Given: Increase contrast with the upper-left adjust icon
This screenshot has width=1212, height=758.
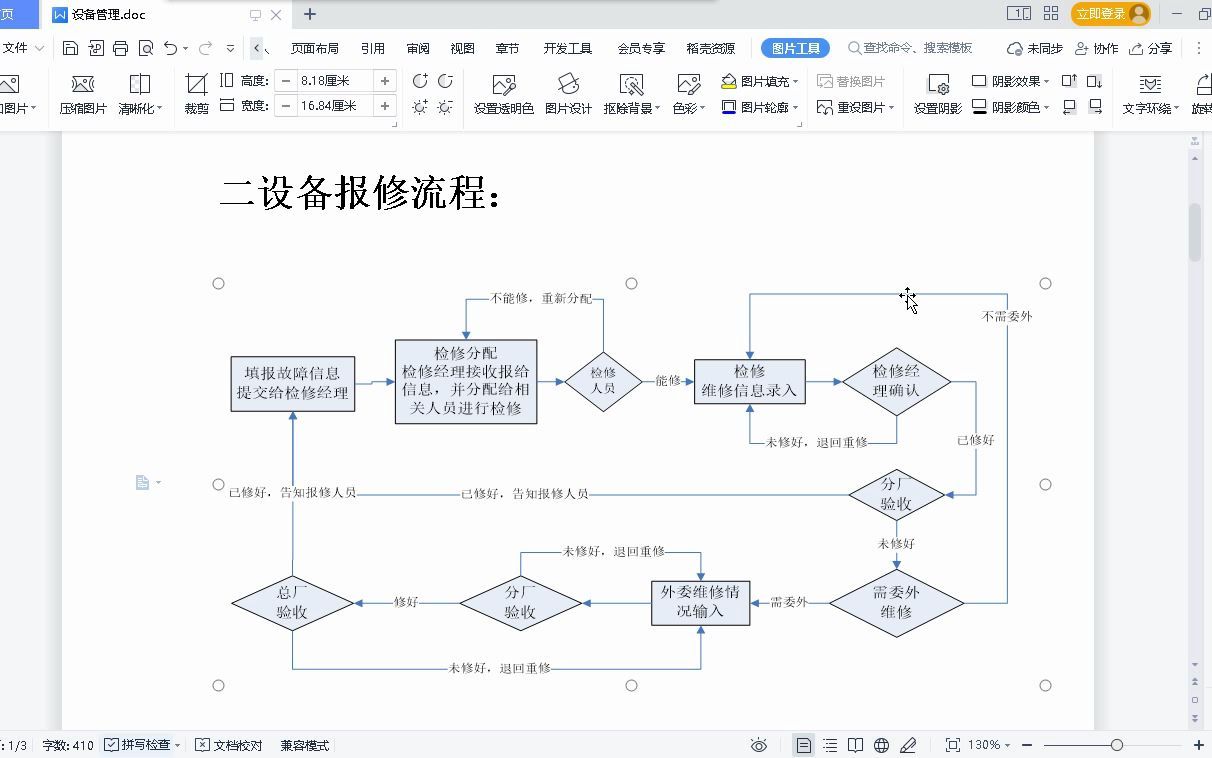Looking at the screenshot, I should [420, 81].
